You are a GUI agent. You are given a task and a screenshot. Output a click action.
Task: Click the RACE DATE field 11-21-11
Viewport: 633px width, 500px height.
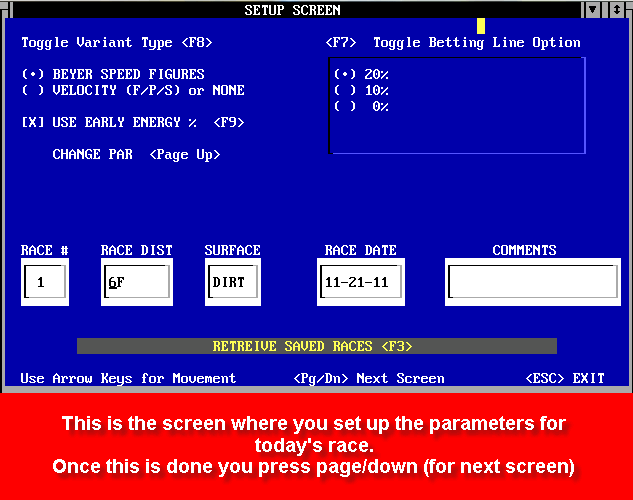361,282
